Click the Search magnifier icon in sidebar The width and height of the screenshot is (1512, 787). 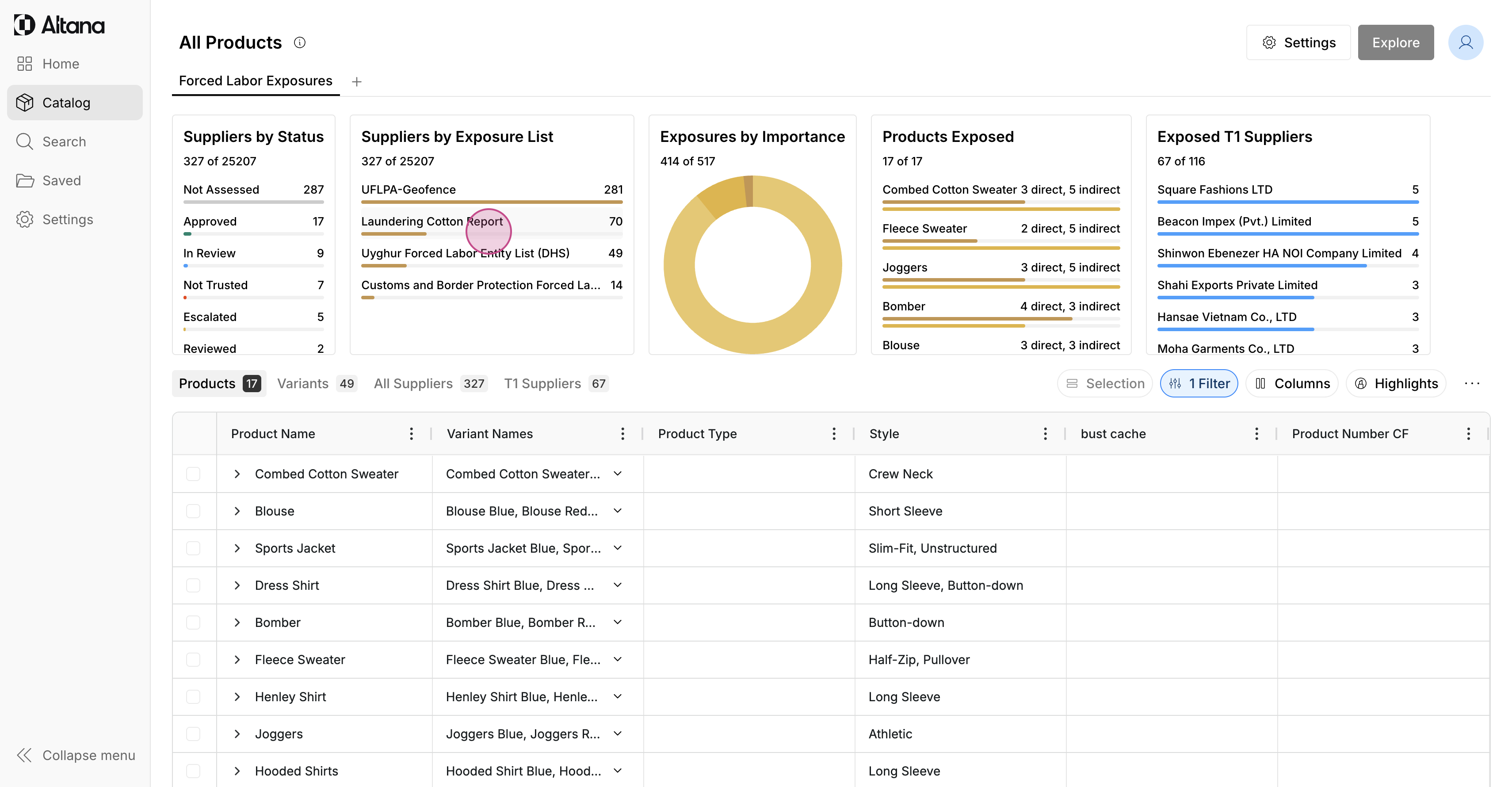tap(25, 141)
